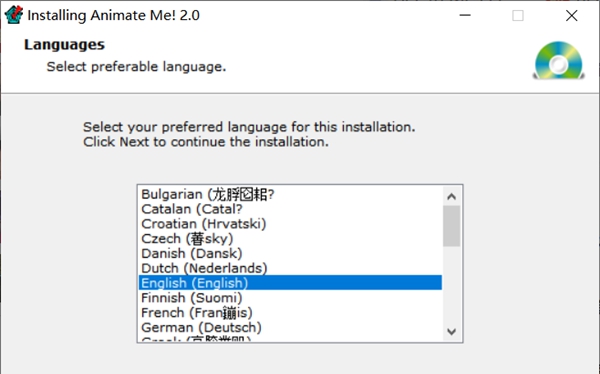
Task: Select Bulgarian in the language list
Action: pos(290,194)
